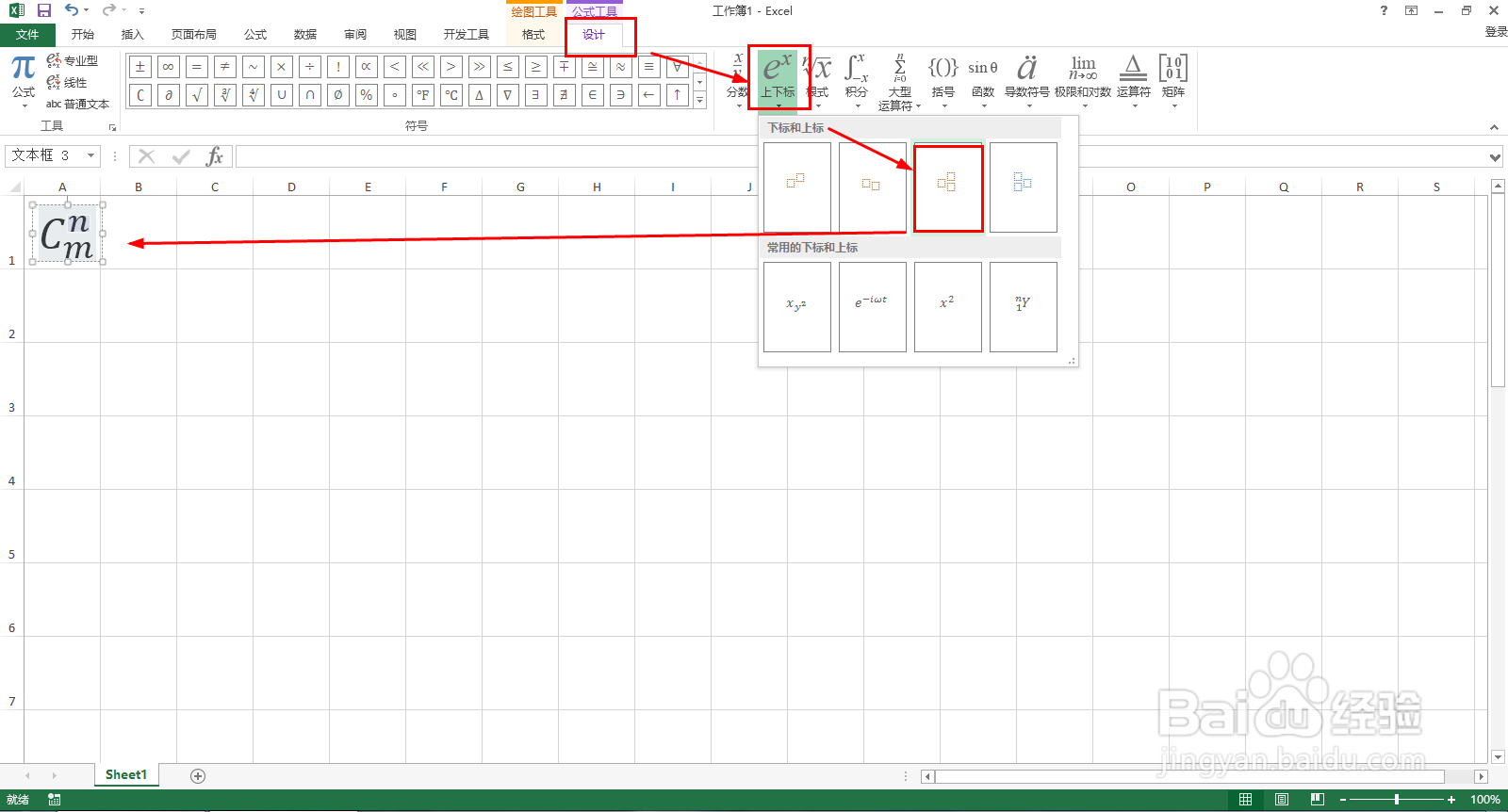Click the Undo icon
Image resolution: width=1508 pixels, height=812 pixels.
[72, 10]
